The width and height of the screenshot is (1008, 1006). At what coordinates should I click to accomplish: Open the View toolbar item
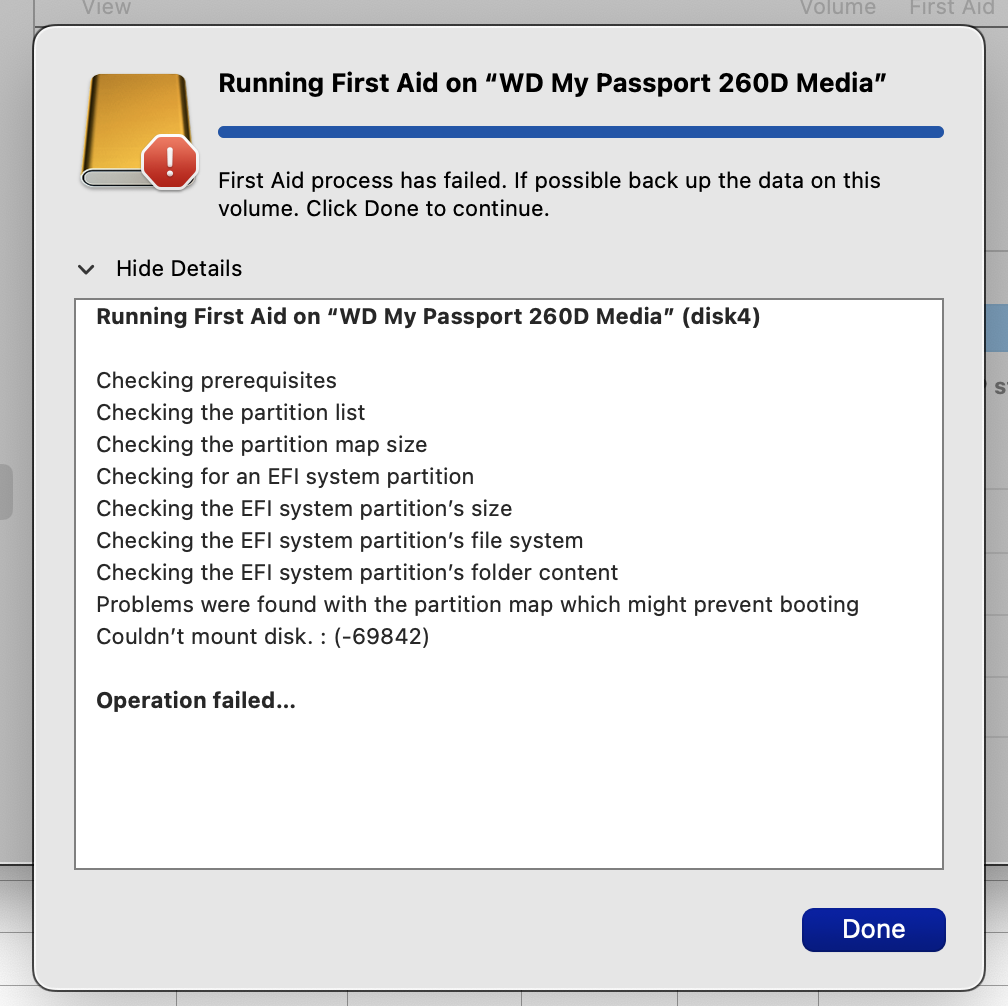coord(107,8)
